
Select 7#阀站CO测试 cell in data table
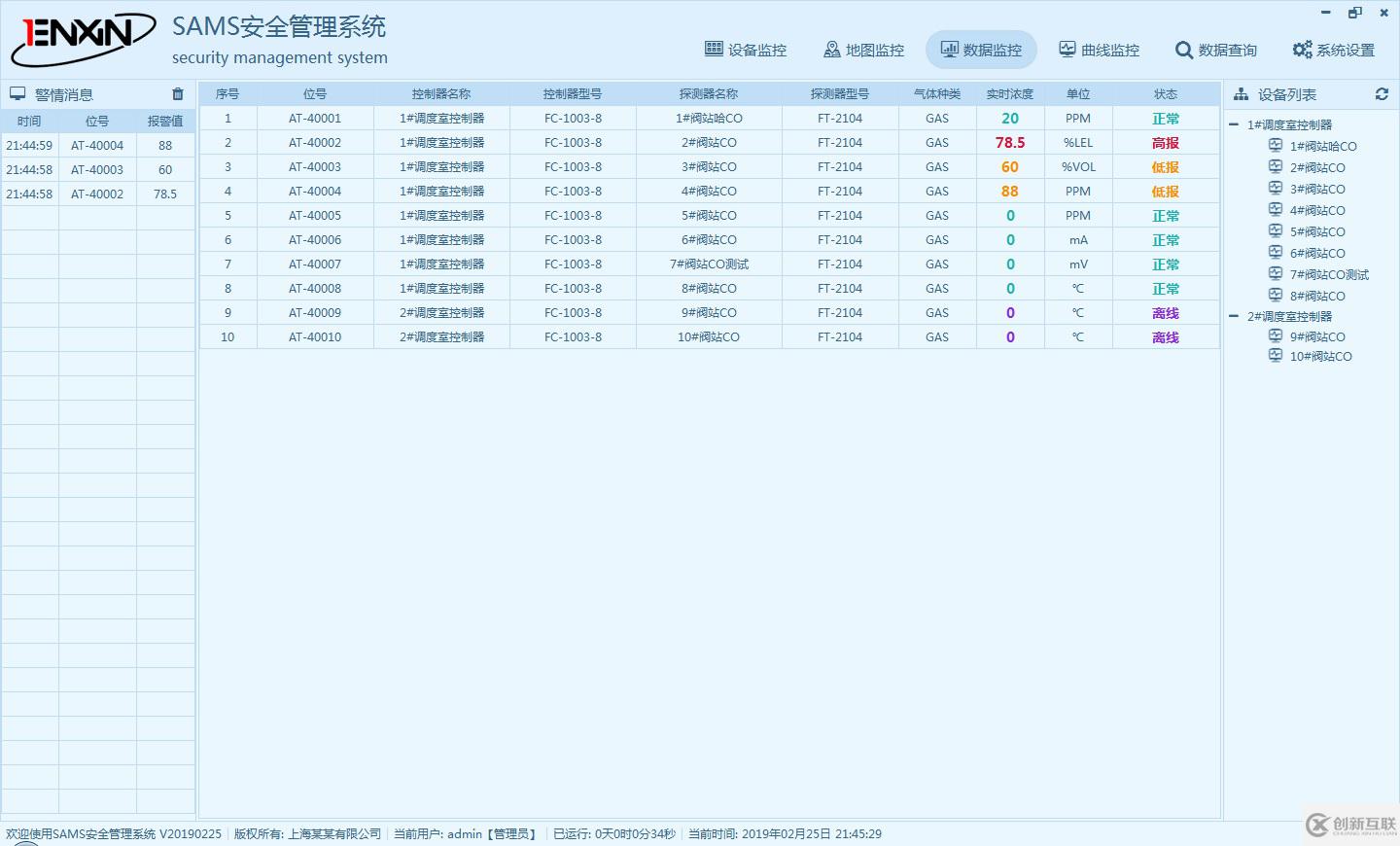709,264
